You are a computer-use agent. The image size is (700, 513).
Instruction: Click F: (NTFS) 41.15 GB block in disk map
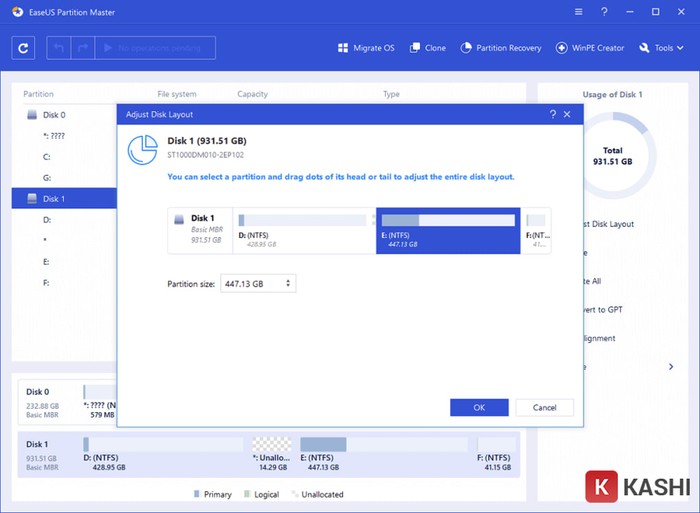(x=496, y=454)
